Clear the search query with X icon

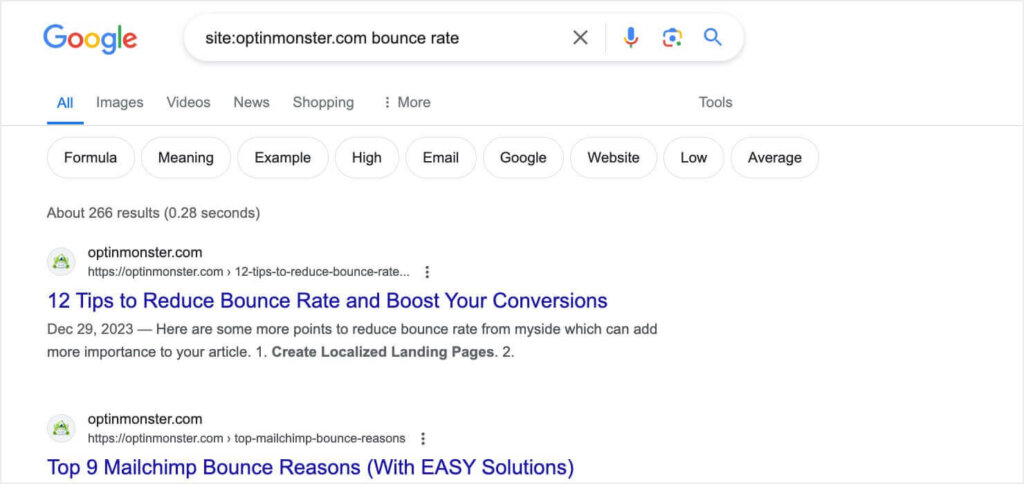click(x=580, y=38)
